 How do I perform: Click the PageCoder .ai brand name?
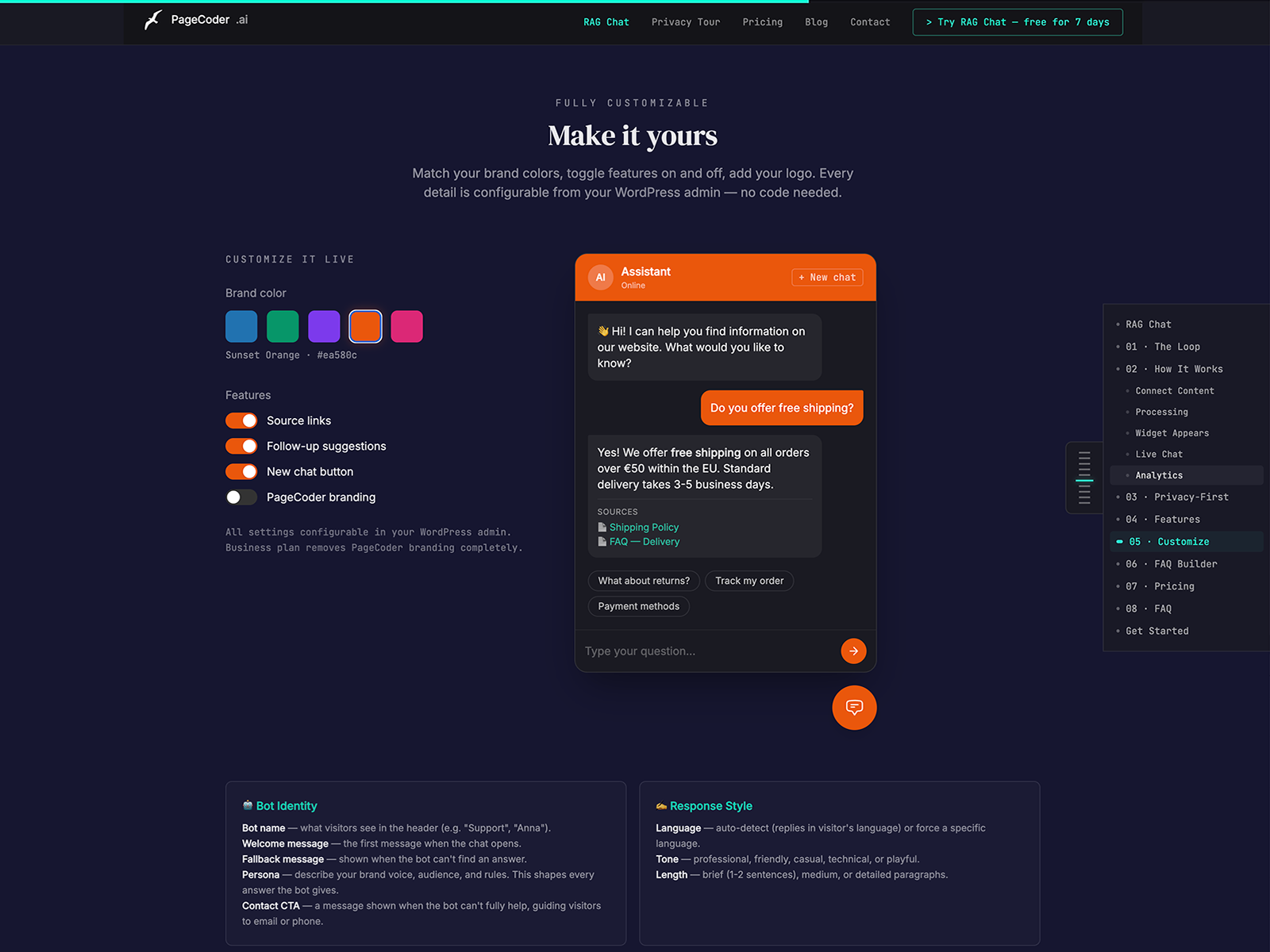click(x=210, y=20)
